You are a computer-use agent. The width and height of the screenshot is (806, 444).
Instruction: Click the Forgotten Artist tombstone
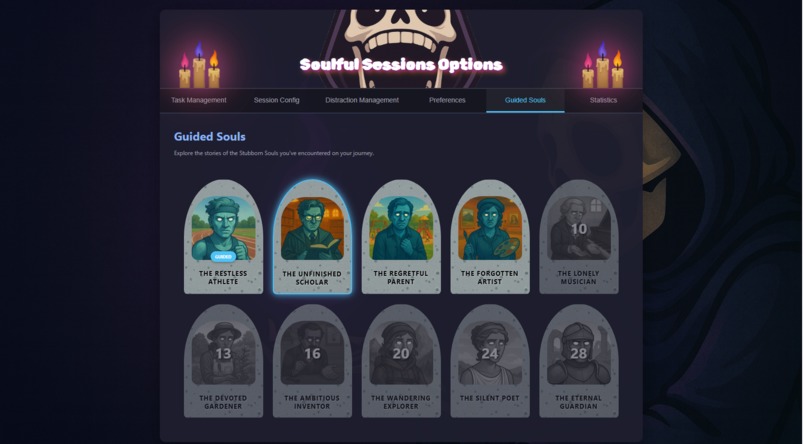(490, 237)
